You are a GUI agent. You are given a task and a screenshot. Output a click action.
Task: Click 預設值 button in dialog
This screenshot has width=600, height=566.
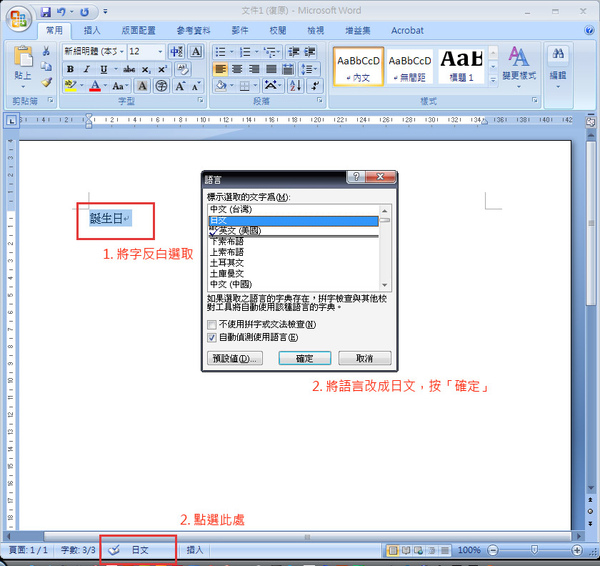tap(235, 359)
